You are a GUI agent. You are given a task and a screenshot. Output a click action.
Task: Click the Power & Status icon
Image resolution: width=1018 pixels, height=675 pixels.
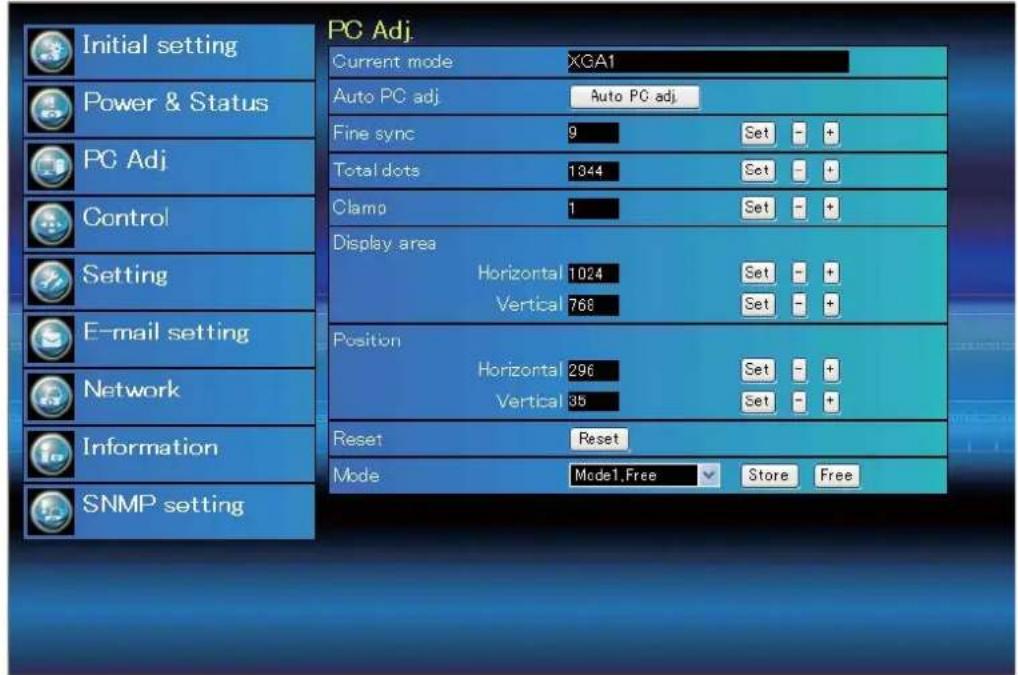(51, 108)
